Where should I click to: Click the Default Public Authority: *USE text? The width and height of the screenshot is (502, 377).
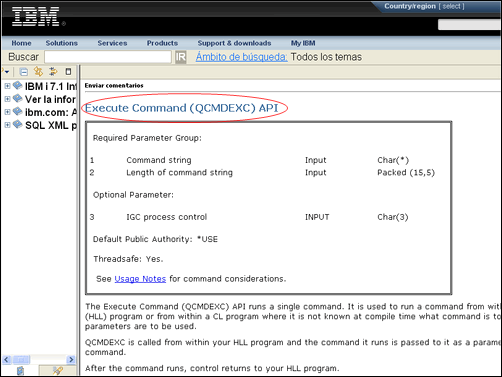(155, 239)
